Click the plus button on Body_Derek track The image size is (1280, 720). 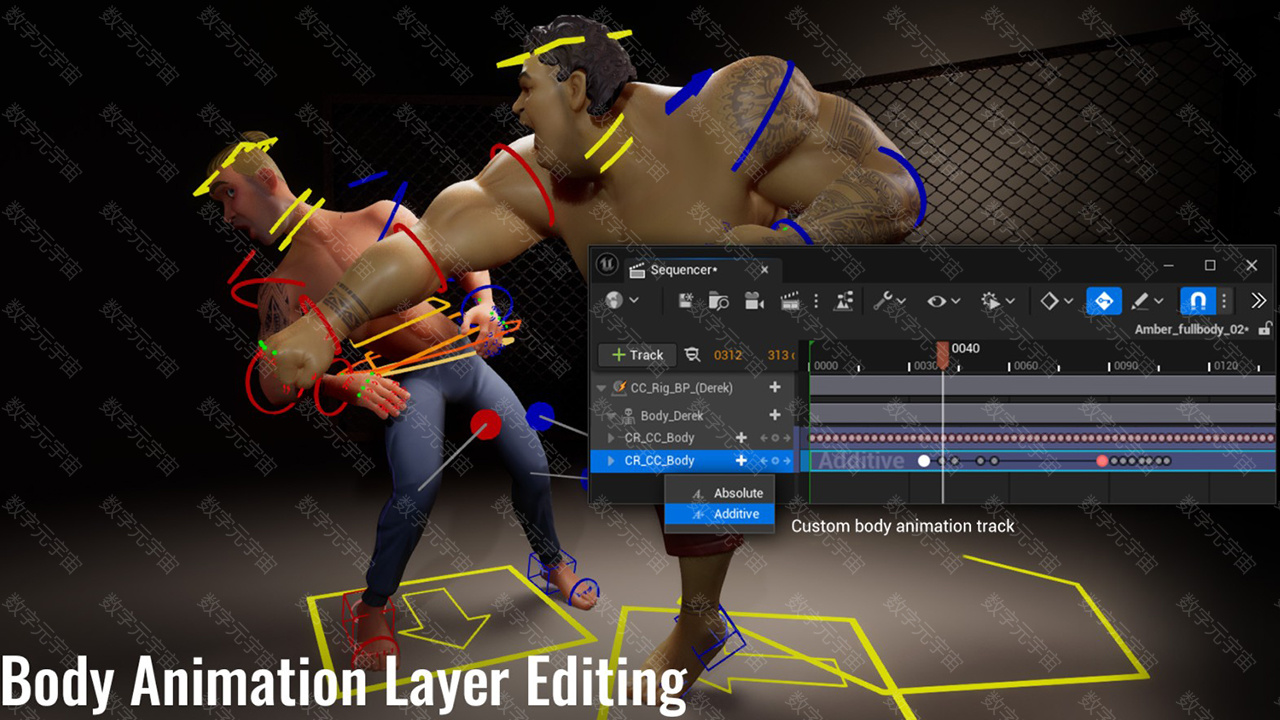tap(774, 415)
